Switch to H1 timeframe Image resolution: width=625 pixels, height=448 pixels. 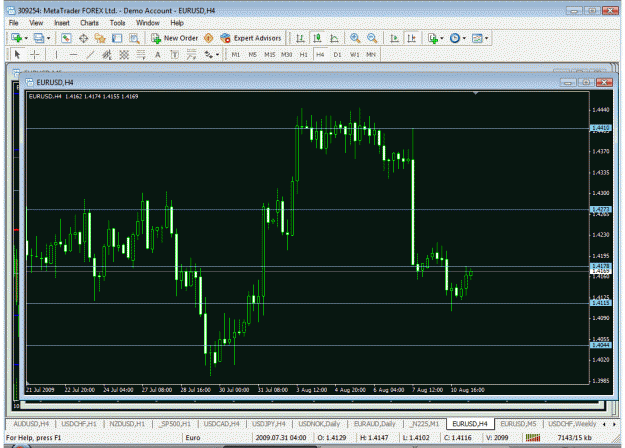303,55
